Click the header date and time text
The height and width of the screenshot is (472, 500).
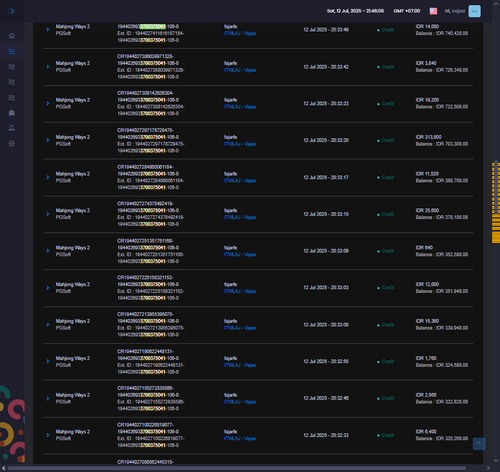(x=355, y=11)
